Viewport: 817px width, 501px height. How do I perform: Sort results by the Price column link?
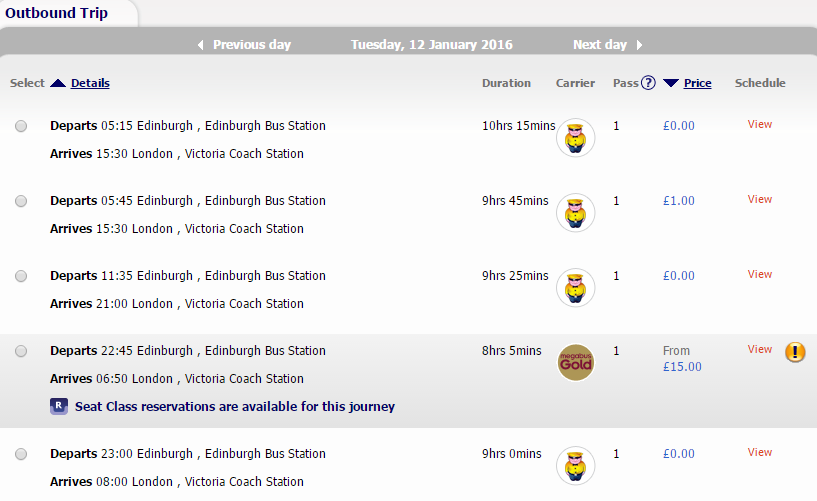(698, 83)
